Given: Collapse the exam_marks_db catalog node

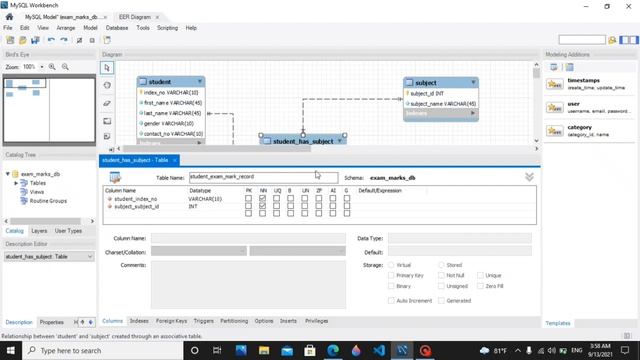Looking at the screenshot, I should [8, 174].
